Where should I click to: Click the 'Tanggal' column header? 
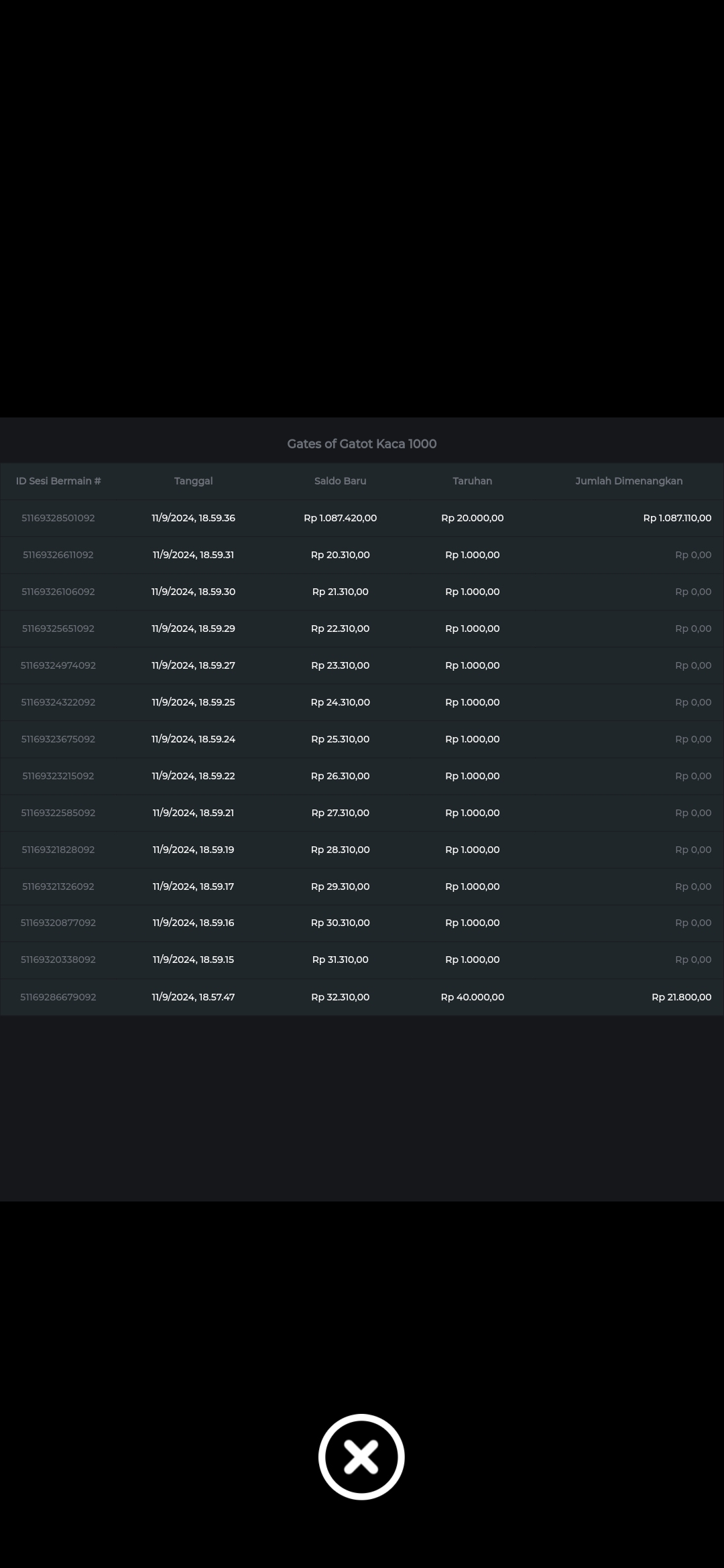point(193,481)
